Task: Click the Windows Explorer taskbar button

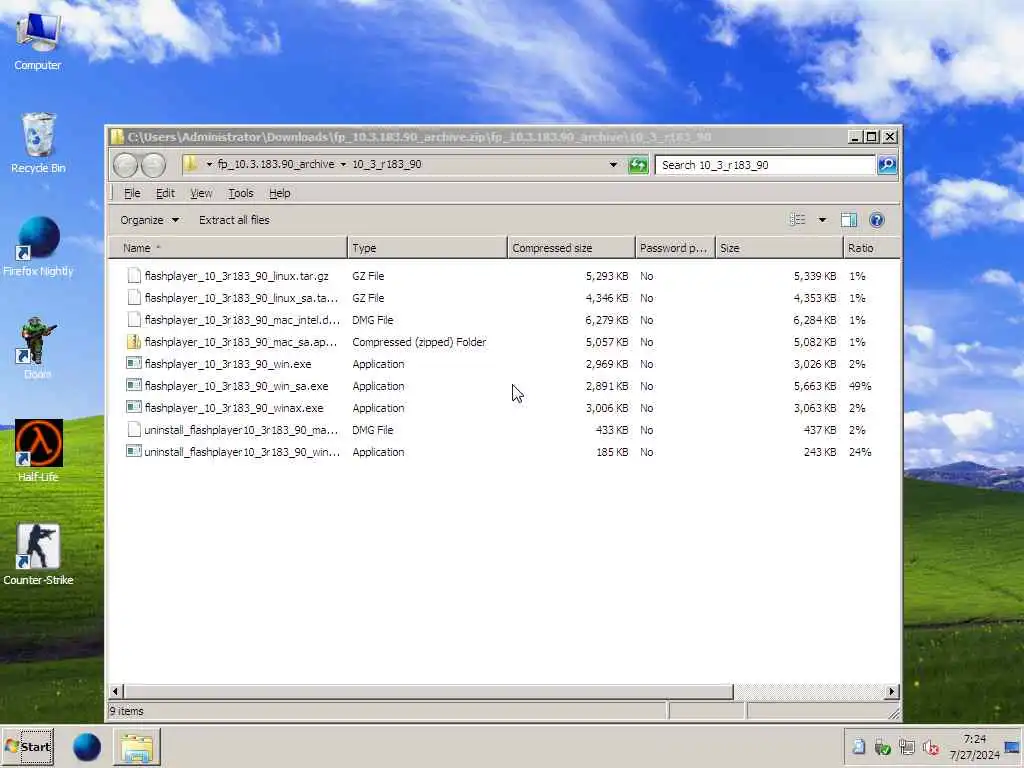Action: (x=137, y=747)
